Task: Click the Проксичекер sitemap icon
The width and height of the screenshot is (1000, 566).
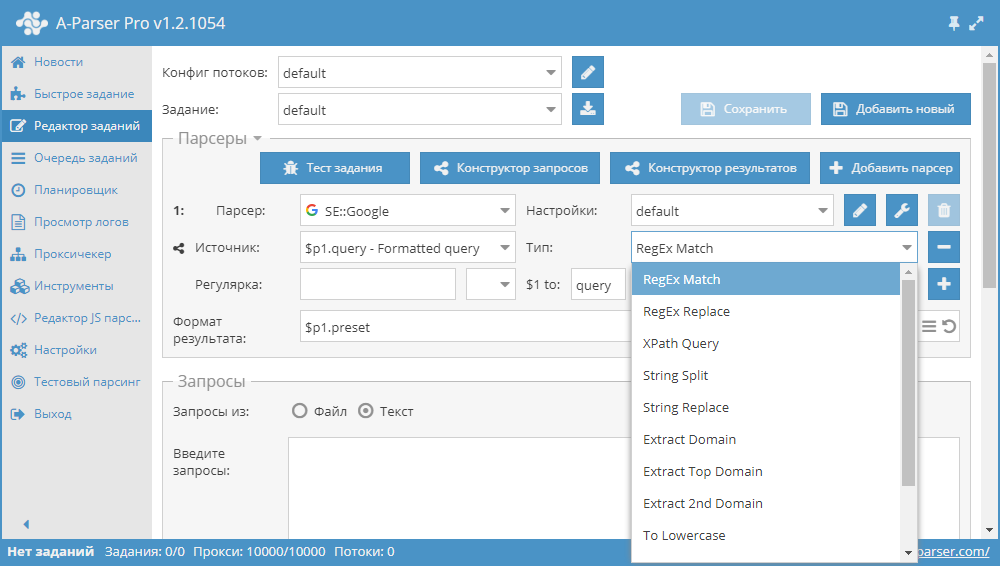Action: [18, 254]
